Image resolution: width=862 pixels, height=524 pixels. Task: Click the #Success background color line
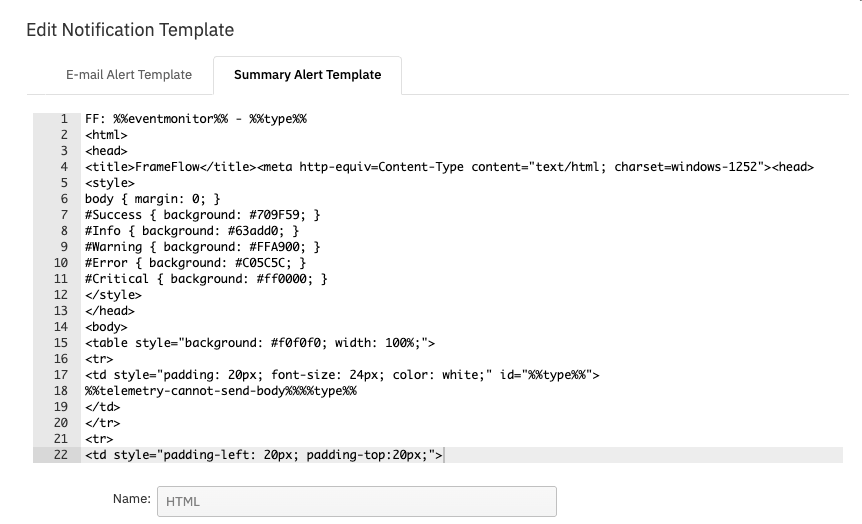(202, 214)
